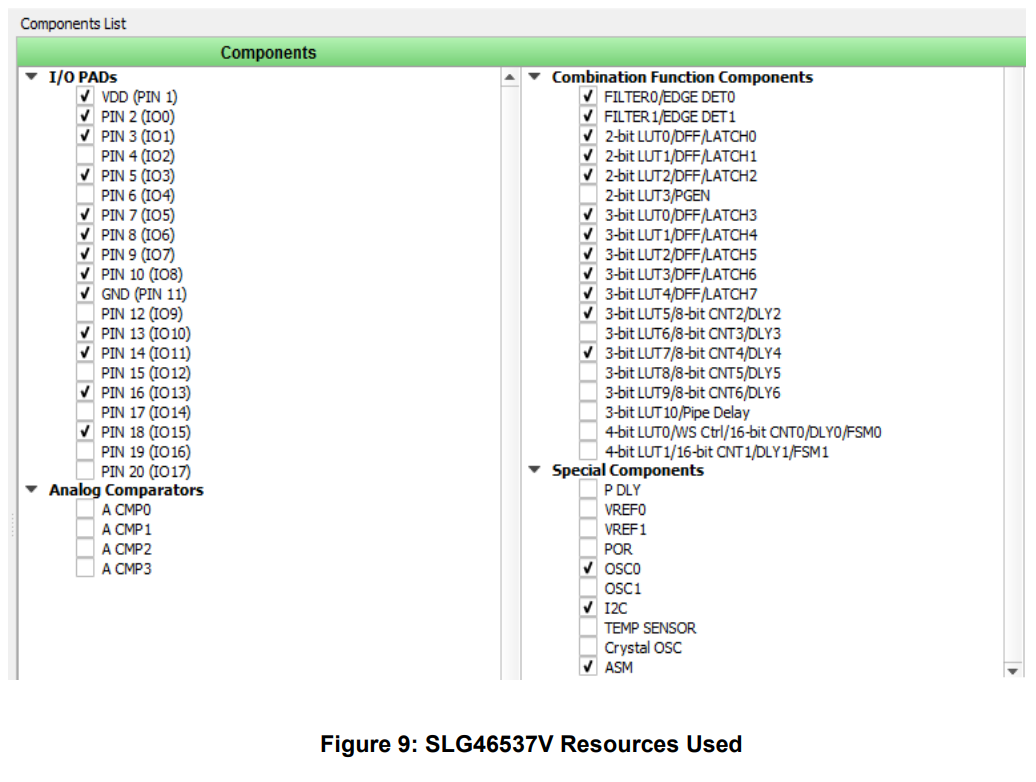
Task: Uncheck PIN 8 (IO6) checkbox
Action: click(85, 234)
